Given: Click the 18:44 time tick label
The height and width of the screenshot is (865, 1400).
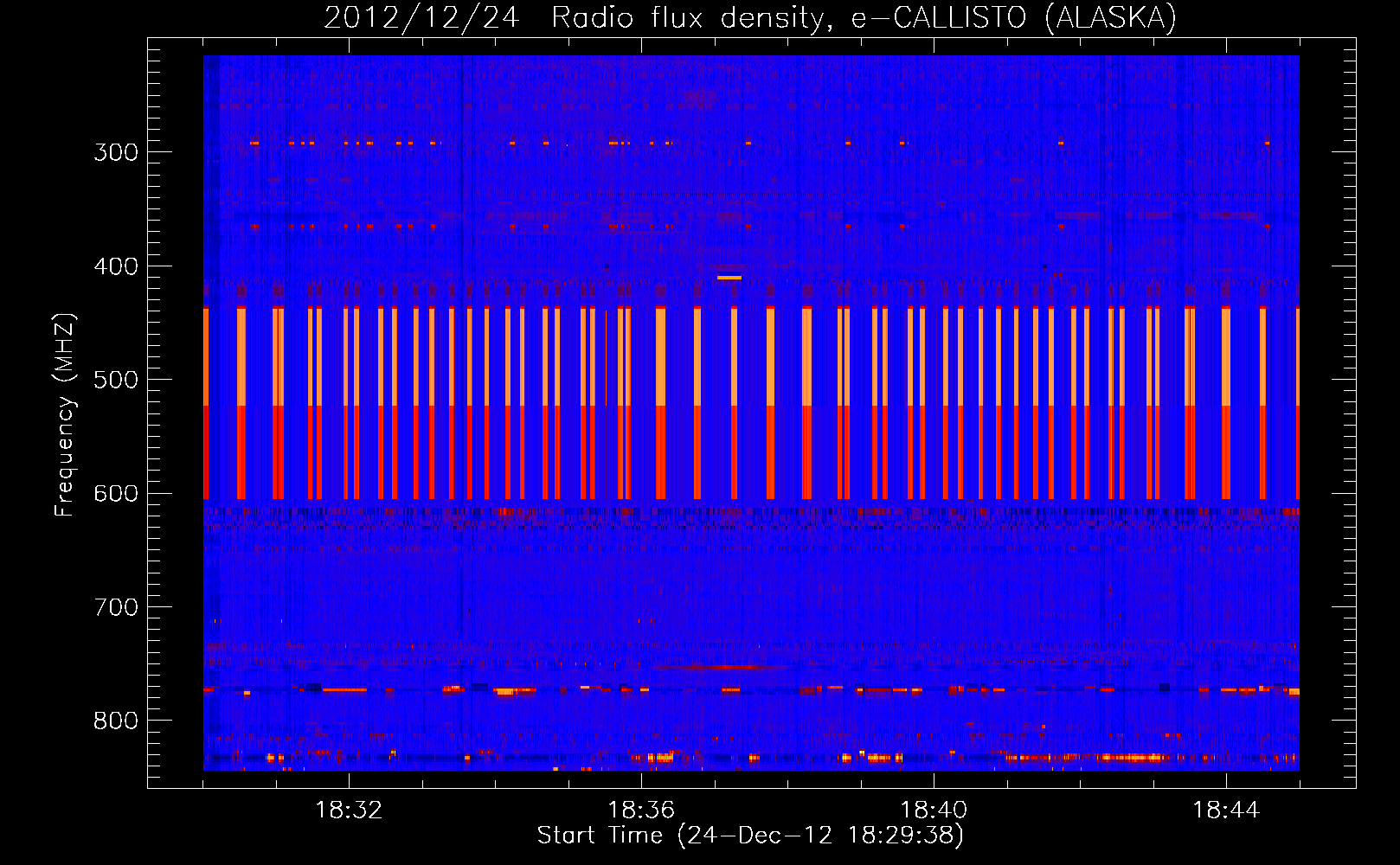Looking at the screenshot, I should [x=1226, y=811].
